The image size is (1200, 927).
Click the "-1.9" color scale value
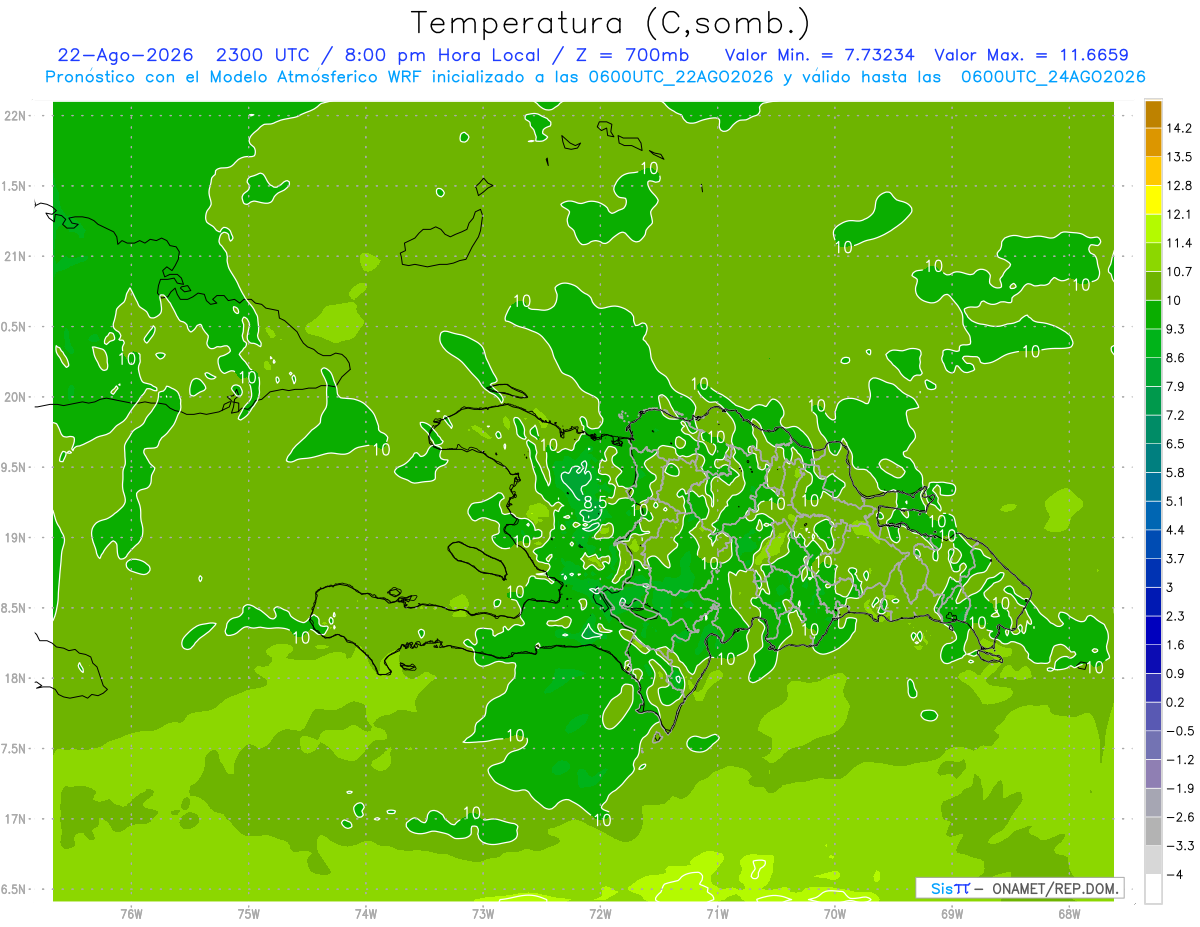1179,788
